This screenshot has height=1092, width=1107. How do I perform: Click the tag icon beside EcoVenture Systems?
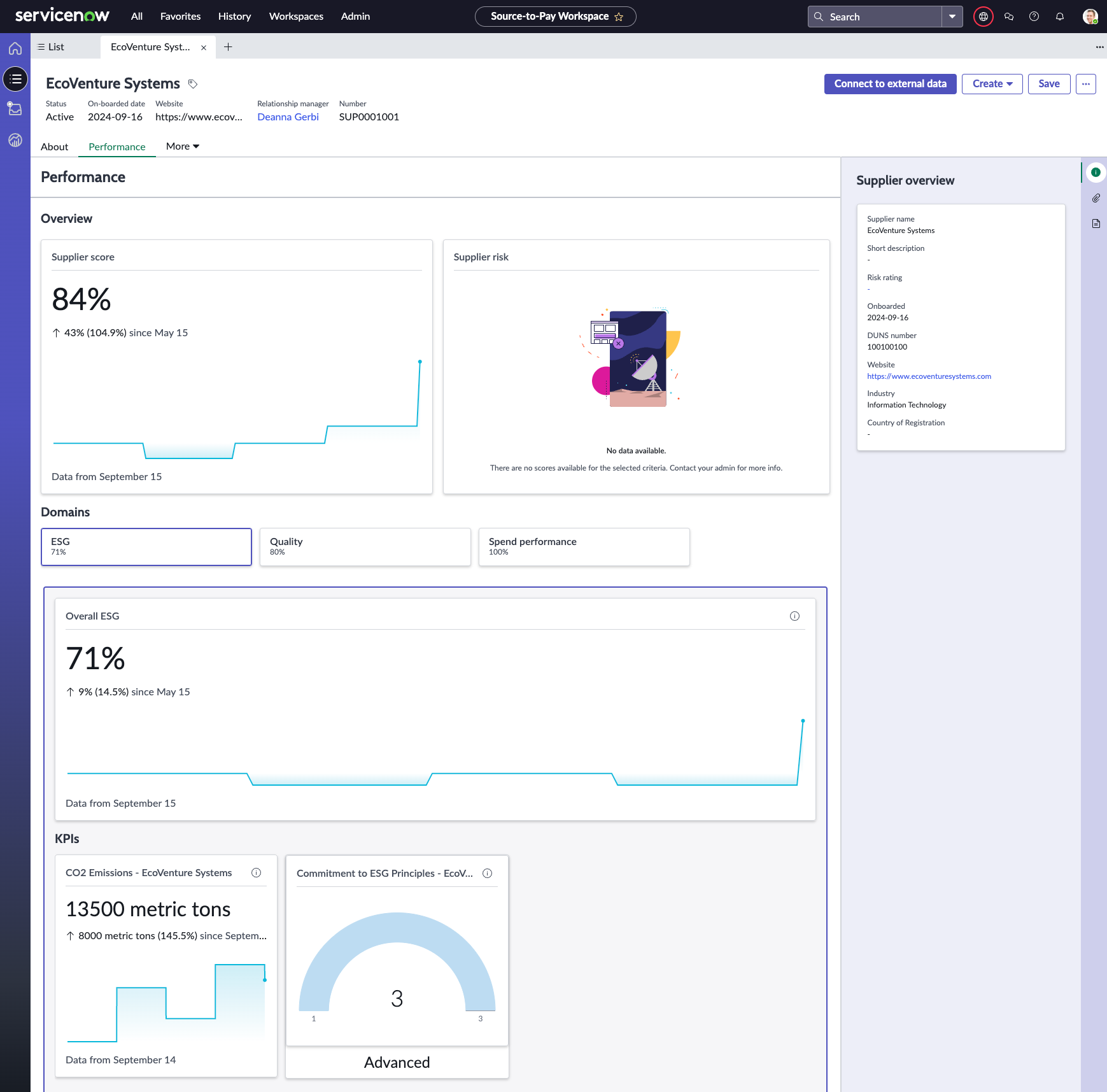pos(193,84)
